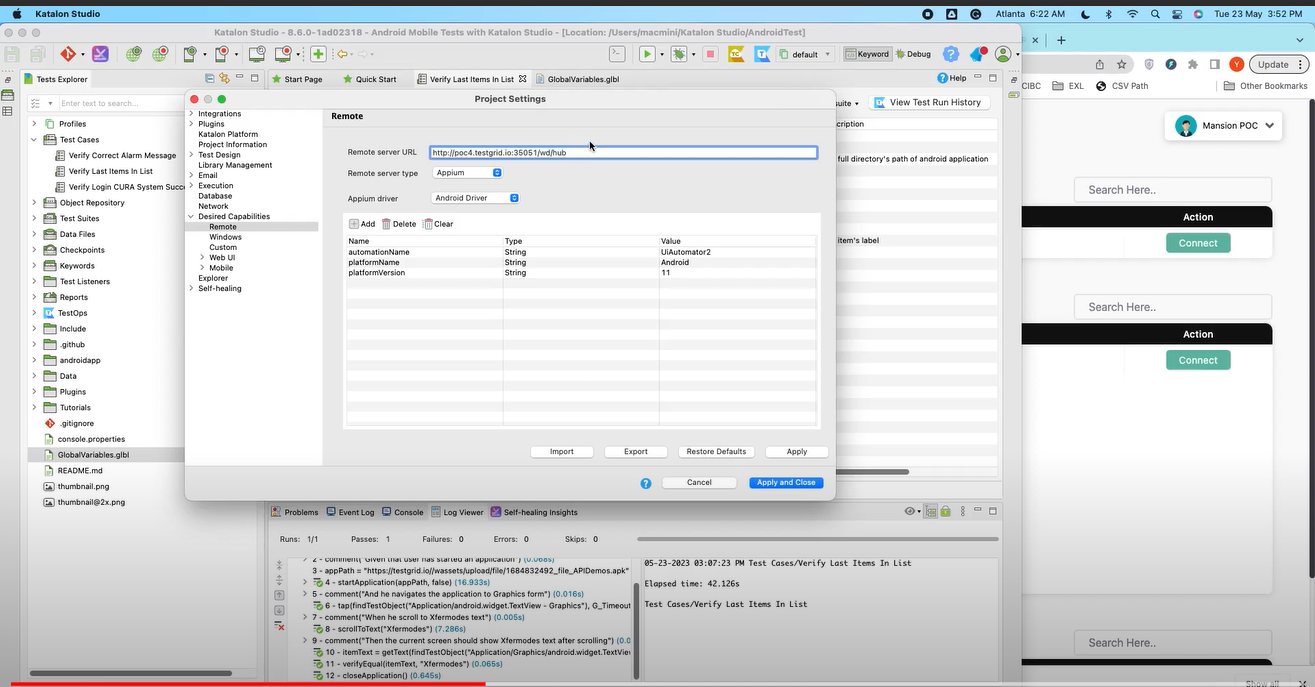Open the GlobalVariables.glbl editor tab
Image resolution: width=1315 pixels, height=687 pixels.
(577, 79)
